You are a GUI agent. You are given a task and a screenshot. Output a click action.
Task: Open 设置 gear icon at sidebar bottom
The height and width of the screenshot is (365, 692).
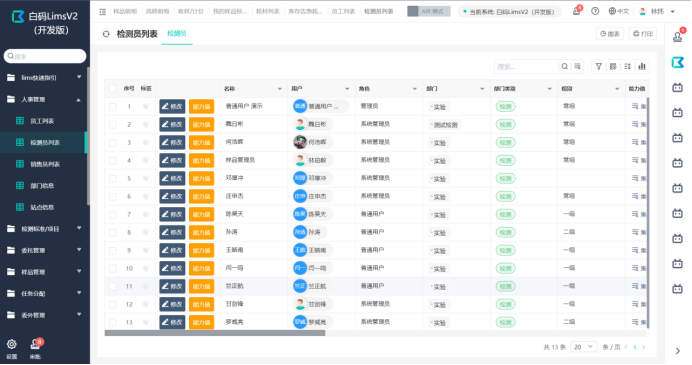11,344
